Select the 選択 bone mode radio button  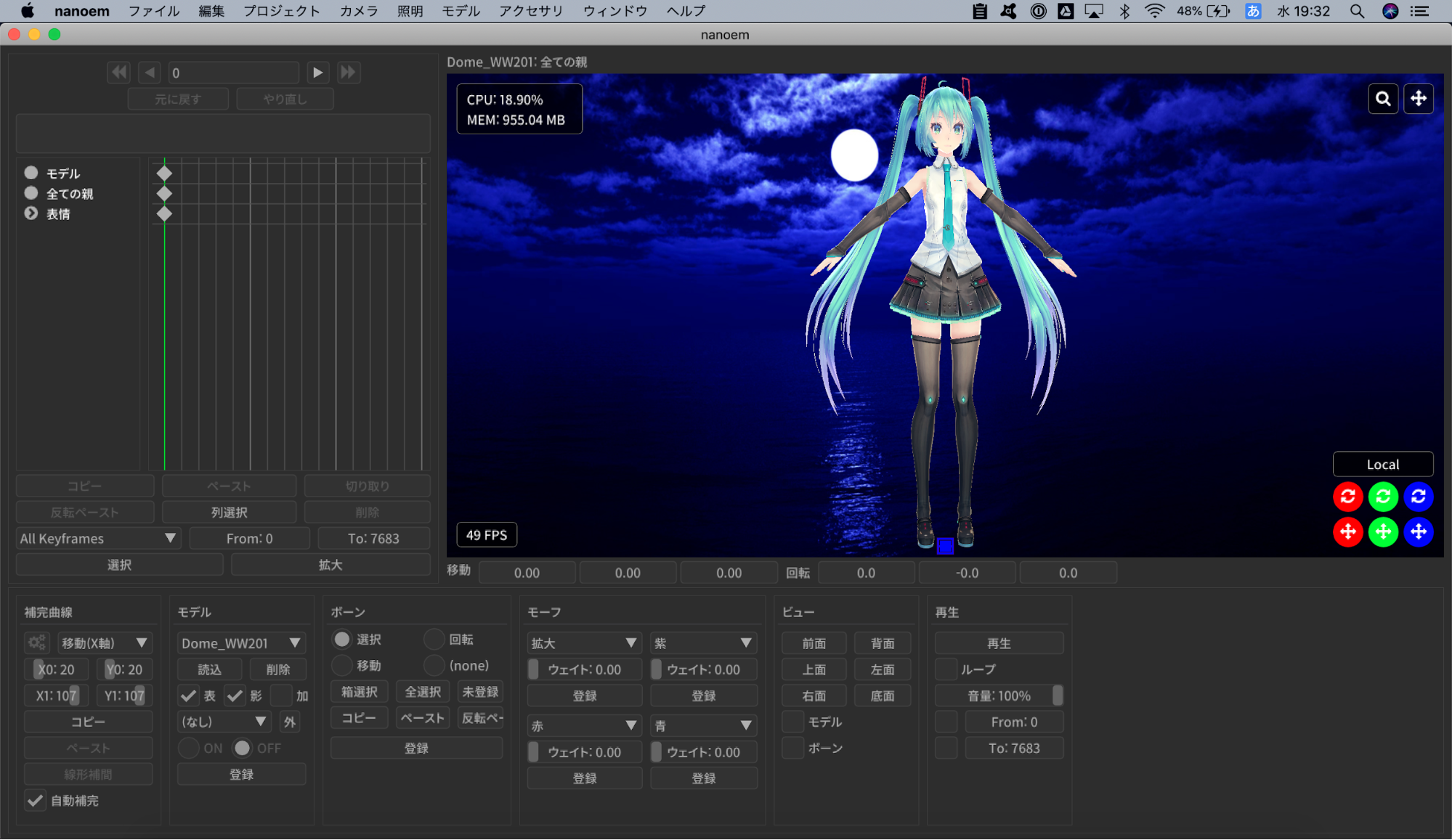(341, 640)
